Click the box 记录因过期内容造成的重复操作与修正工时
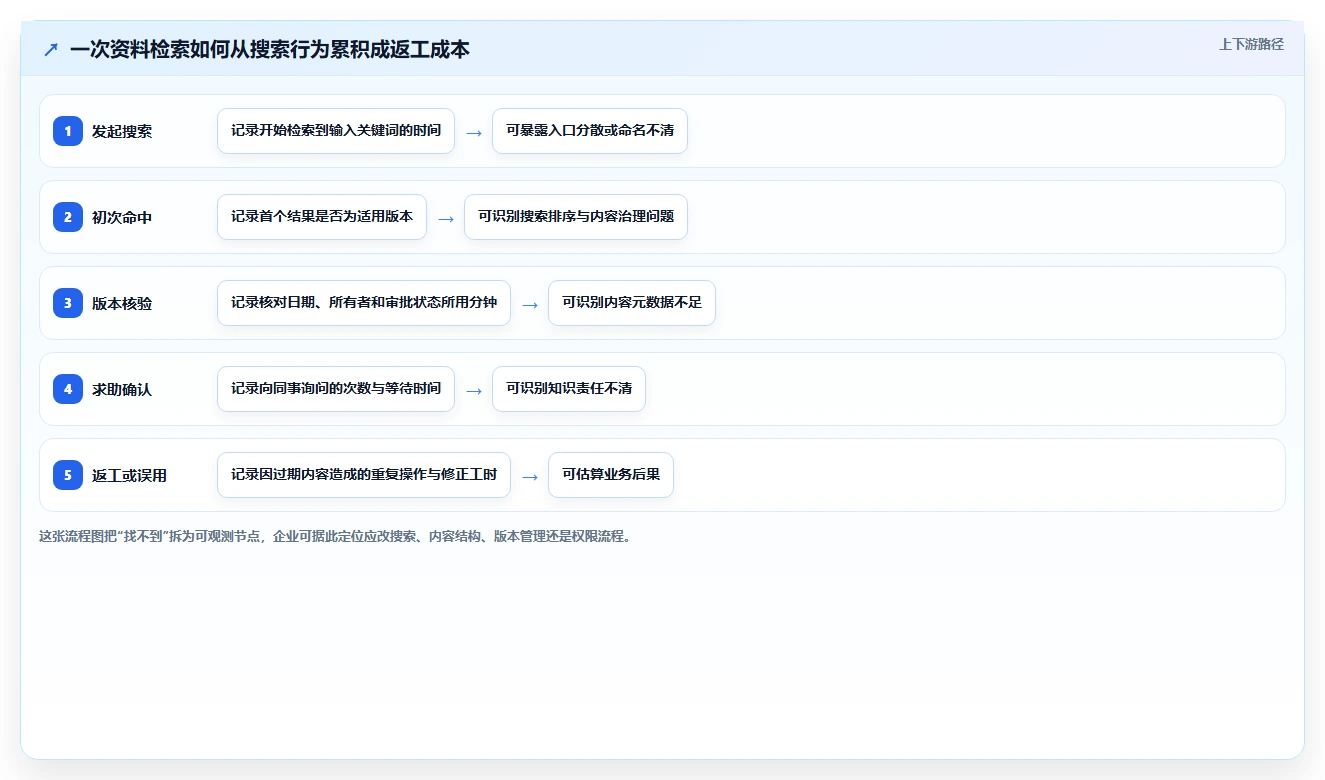Viewport: 1325px width, 780px height. point(364,475)
